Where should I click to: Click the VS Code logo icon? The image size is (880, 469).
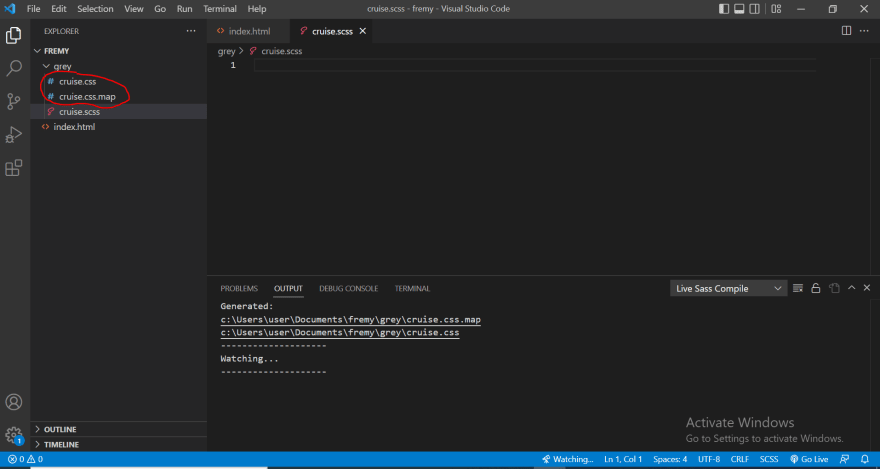pos(10,9)
